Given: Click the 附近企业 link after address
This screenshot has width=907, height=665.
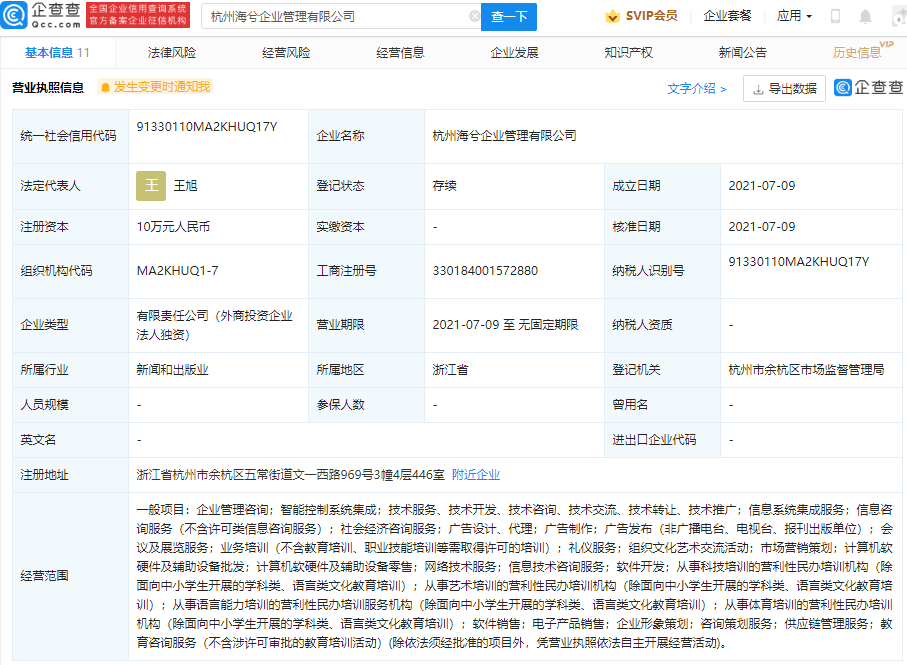Looking at the screenshot, I should point(476,475).
